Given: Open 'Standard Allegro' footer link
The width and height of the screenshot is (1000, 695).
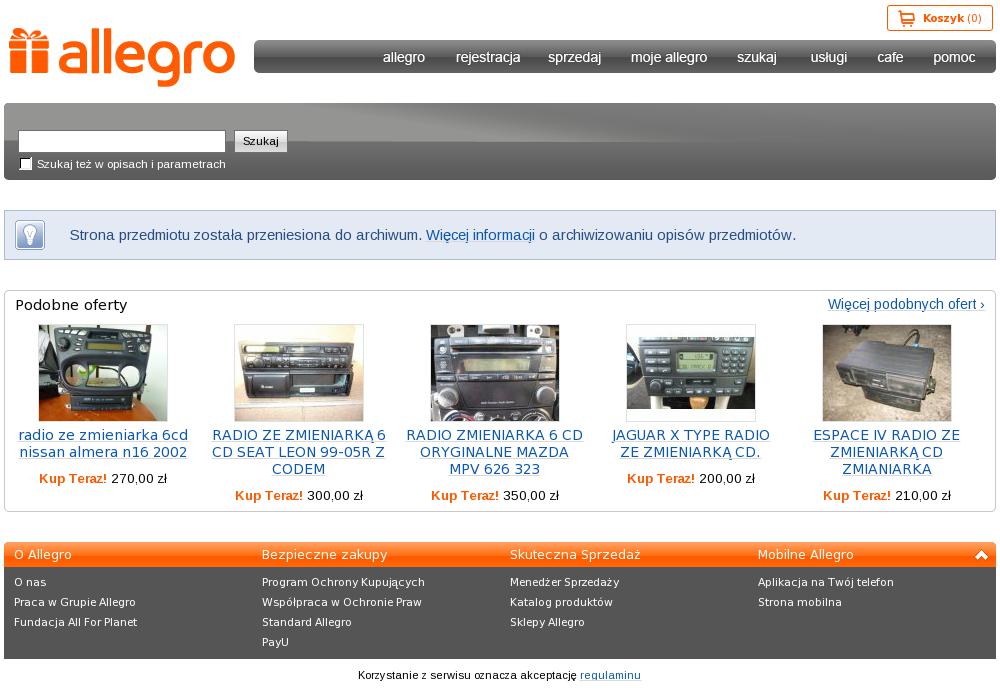Looking at the screenshot, I should (306, 622).
